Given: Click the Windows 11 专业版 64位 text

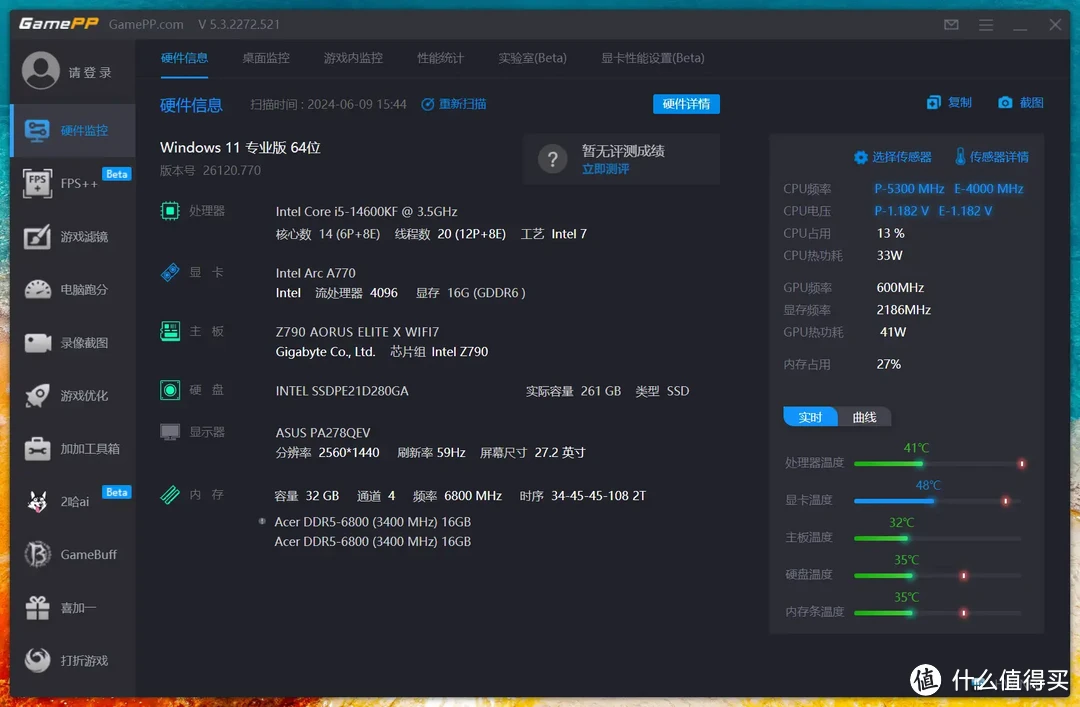Looking at the screenshot, I should [240, 147].
